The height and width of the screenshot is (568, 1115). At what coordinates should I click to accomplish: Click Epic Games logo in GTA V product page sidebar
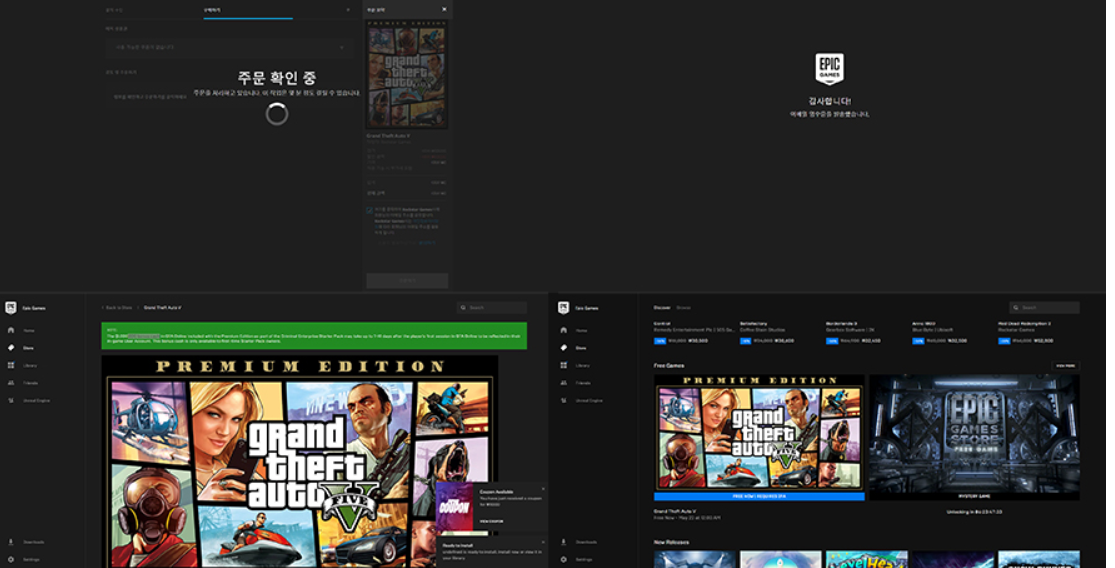click(11, 308)
